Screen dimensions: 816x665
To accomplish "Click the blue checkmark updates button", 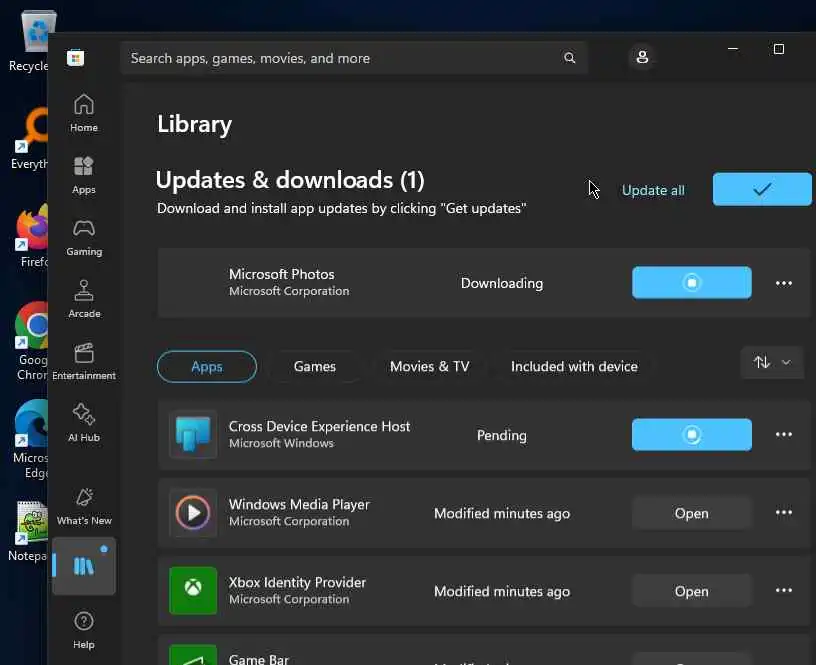I will [x=762, y=189].
